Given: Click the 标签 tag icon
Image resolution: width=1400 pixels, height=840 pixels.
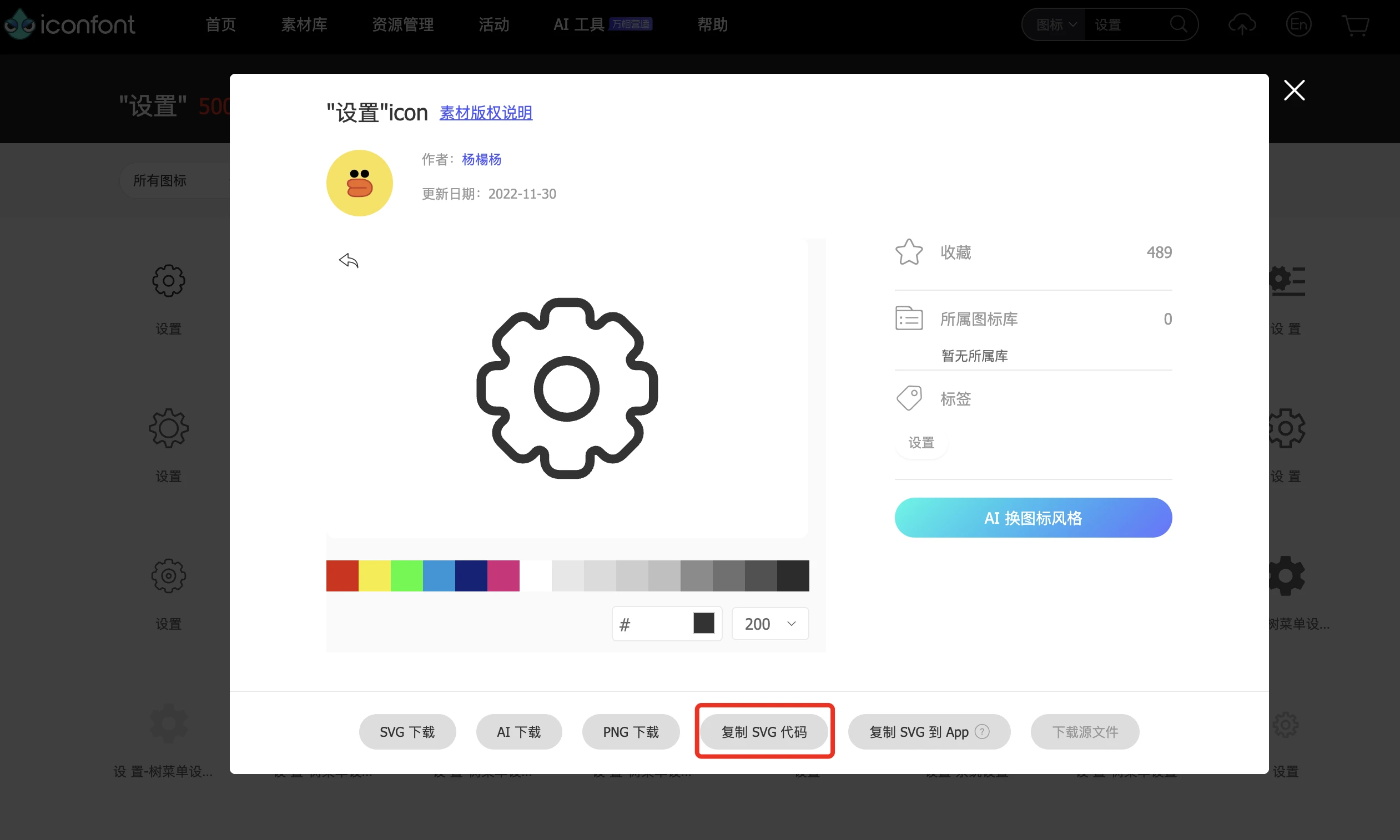Looking at the screenshot, I should [909, 397].
